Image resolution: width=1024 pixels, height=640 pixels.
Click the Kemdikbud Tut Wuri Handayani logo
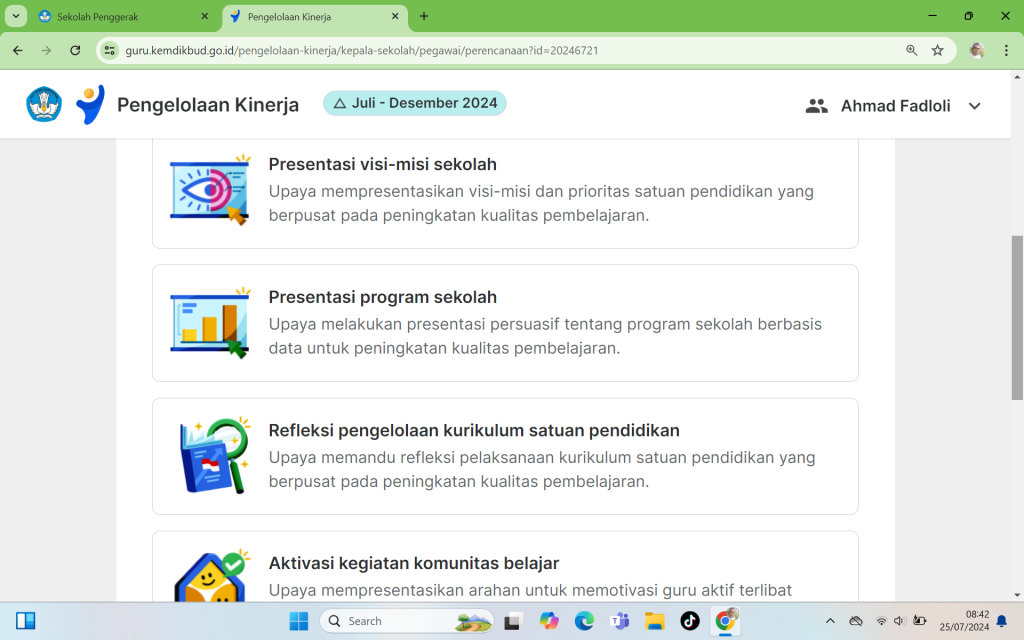click(x=44, y=105)
